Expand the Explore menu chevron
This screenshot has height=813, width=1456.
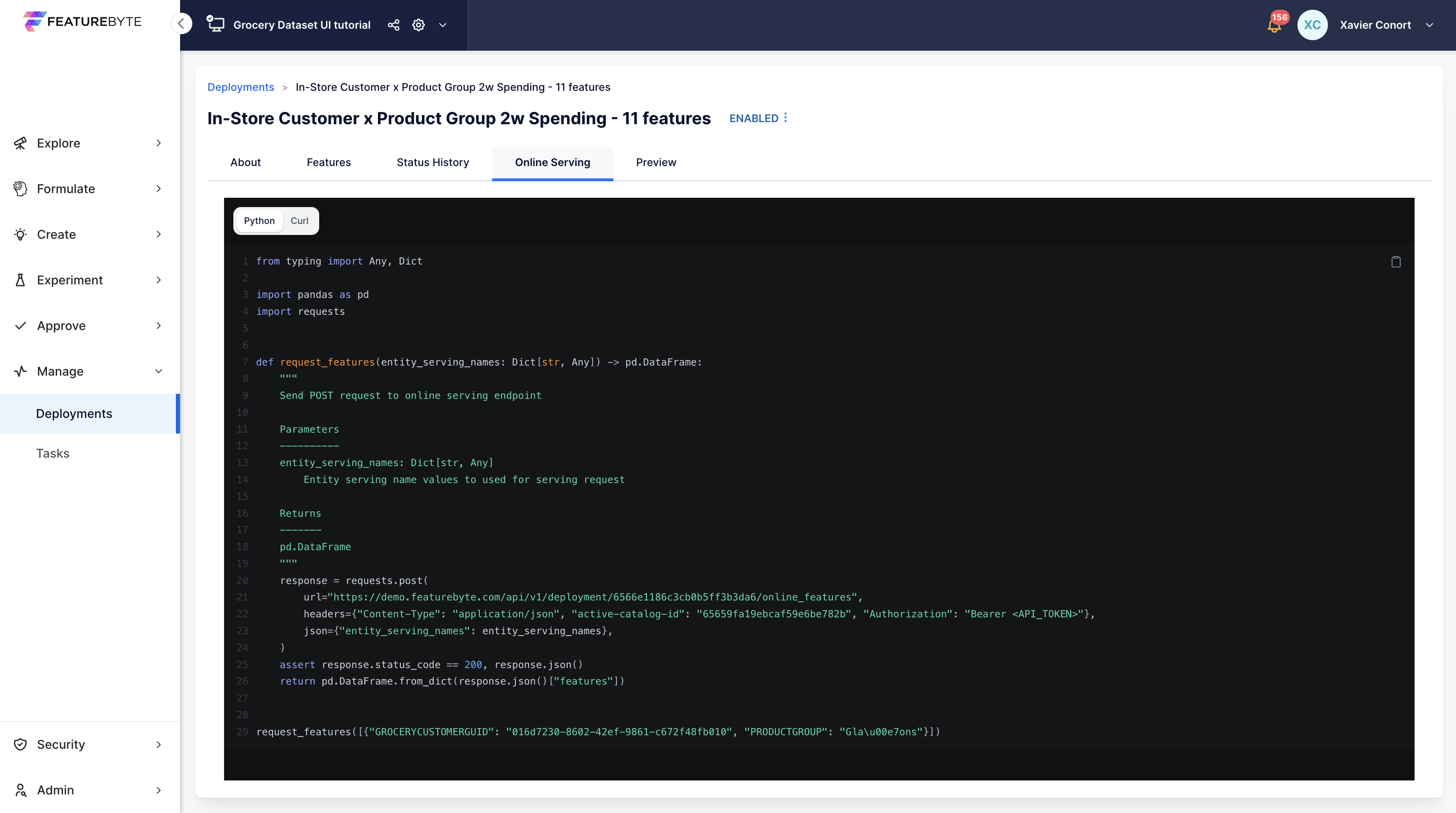click(159, 143)
